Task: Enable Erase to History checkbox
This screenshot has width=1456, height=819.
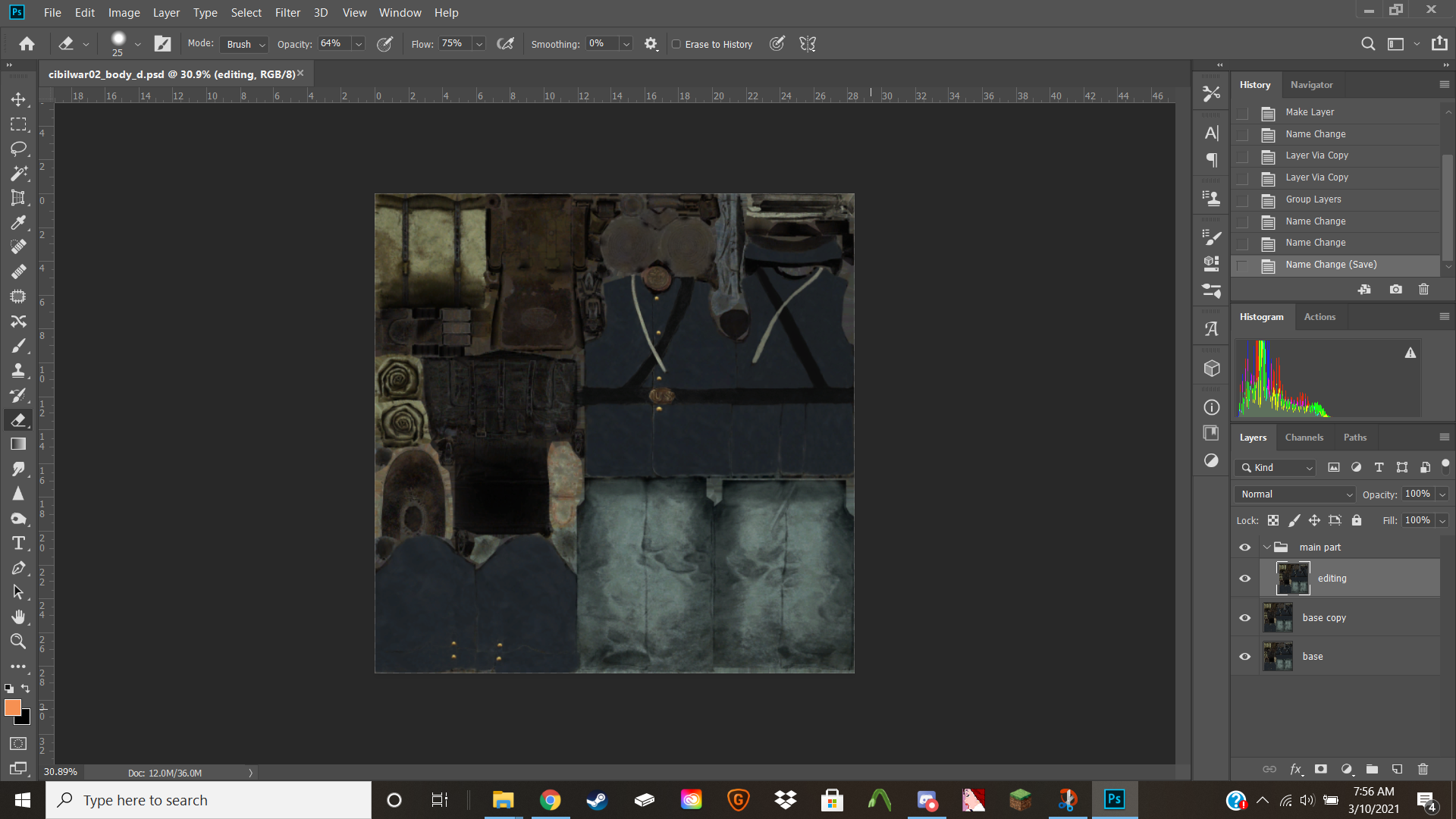Action: (676, 44)
